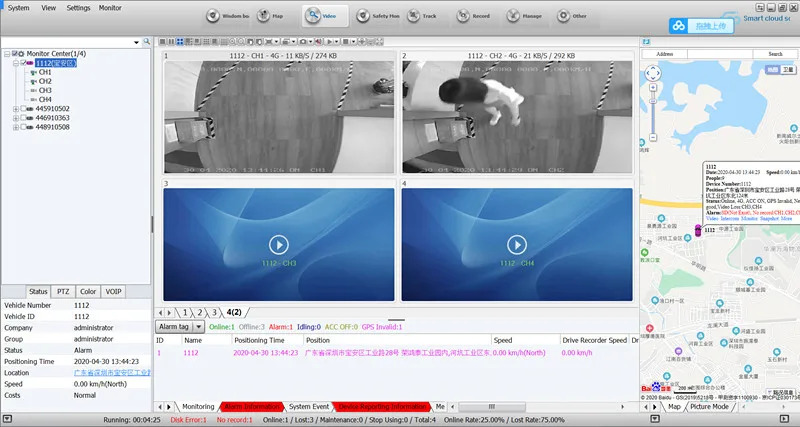This screenshot has width=800, height=427.
Task: Expand the 448910508 vehicle node
Action: pyautogui.click(x=16, y=127)
